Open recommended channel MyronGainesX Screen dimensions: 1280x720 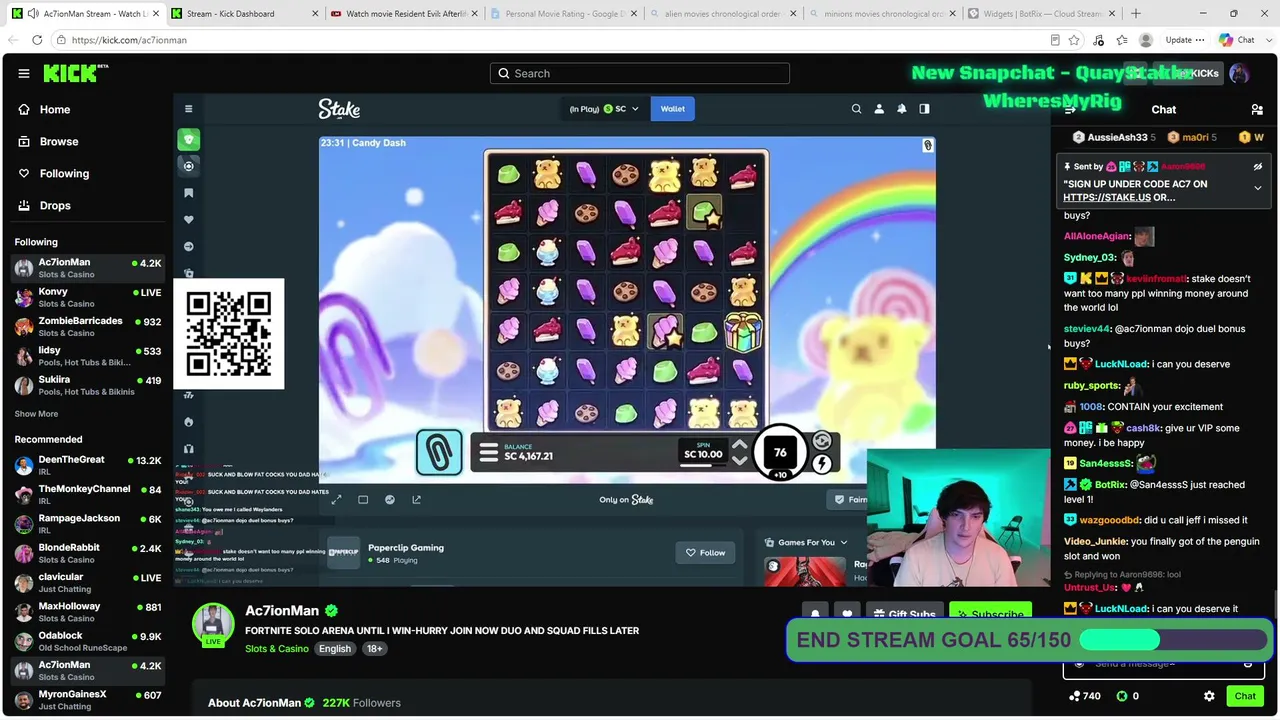click(x=87, y=700)
